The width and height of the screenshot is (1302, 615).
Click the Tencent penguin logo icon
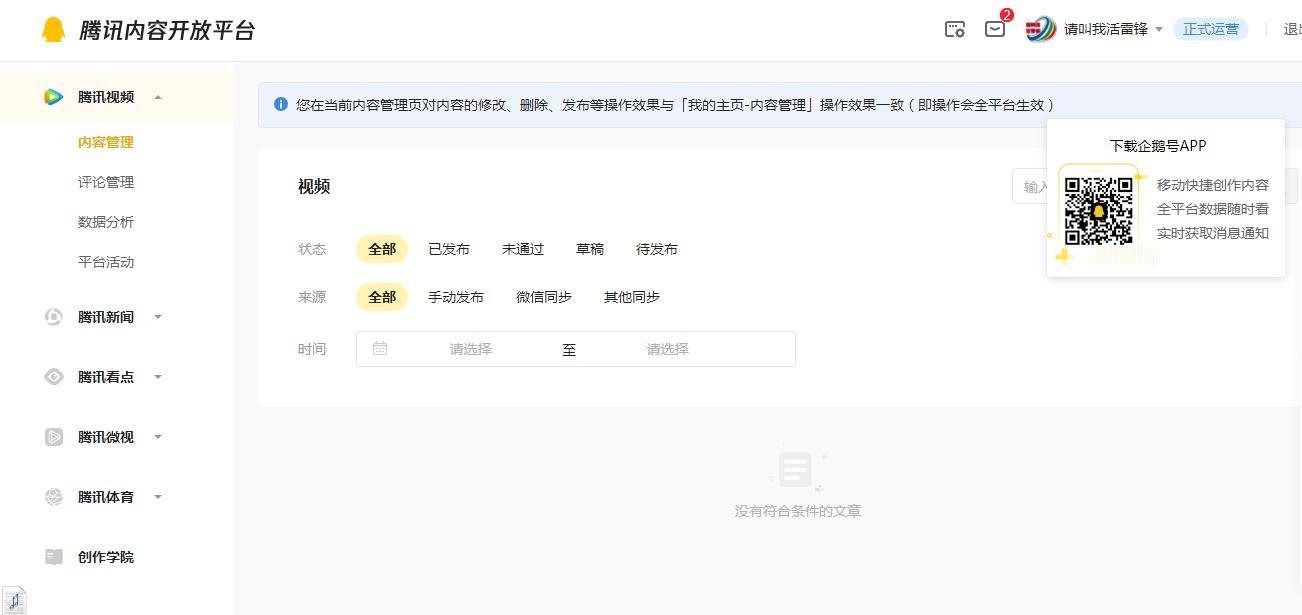pos(53,30)
